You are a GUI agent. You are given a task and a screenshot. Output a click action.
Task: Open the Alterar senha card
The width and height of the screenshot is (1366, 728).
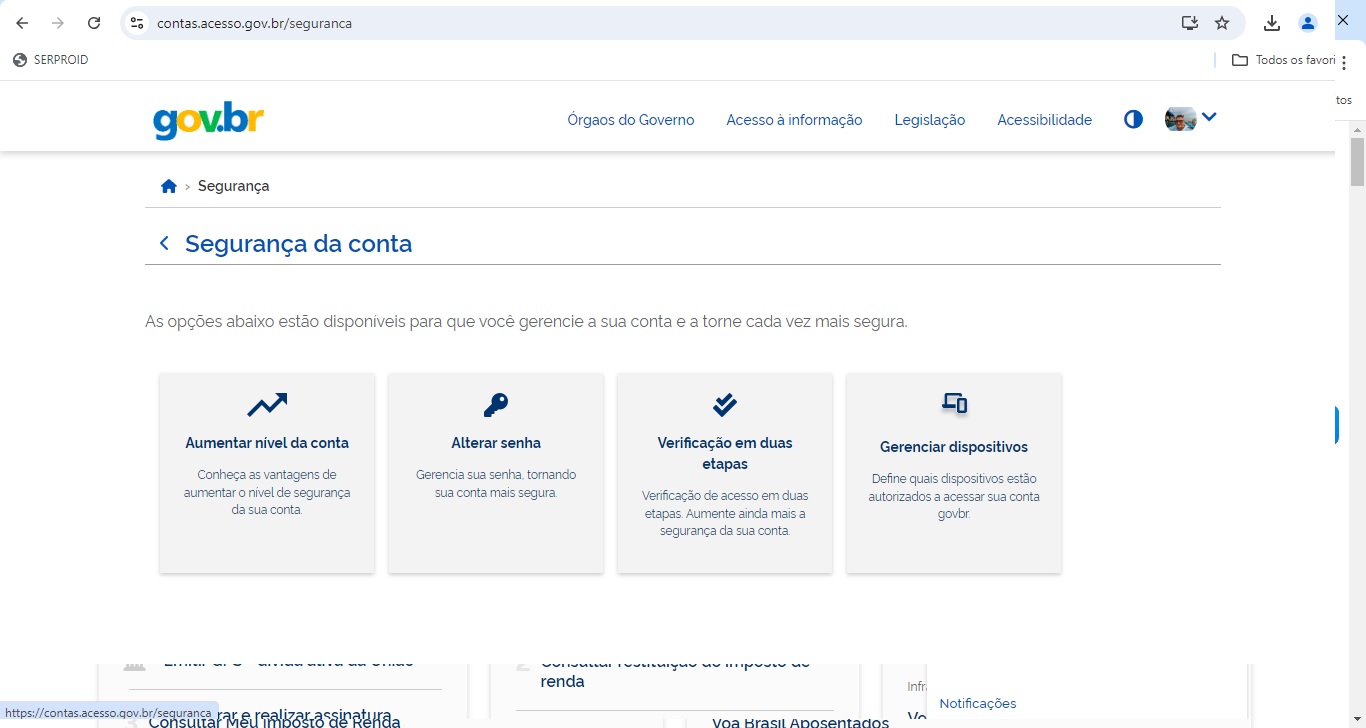coord(496,473)
